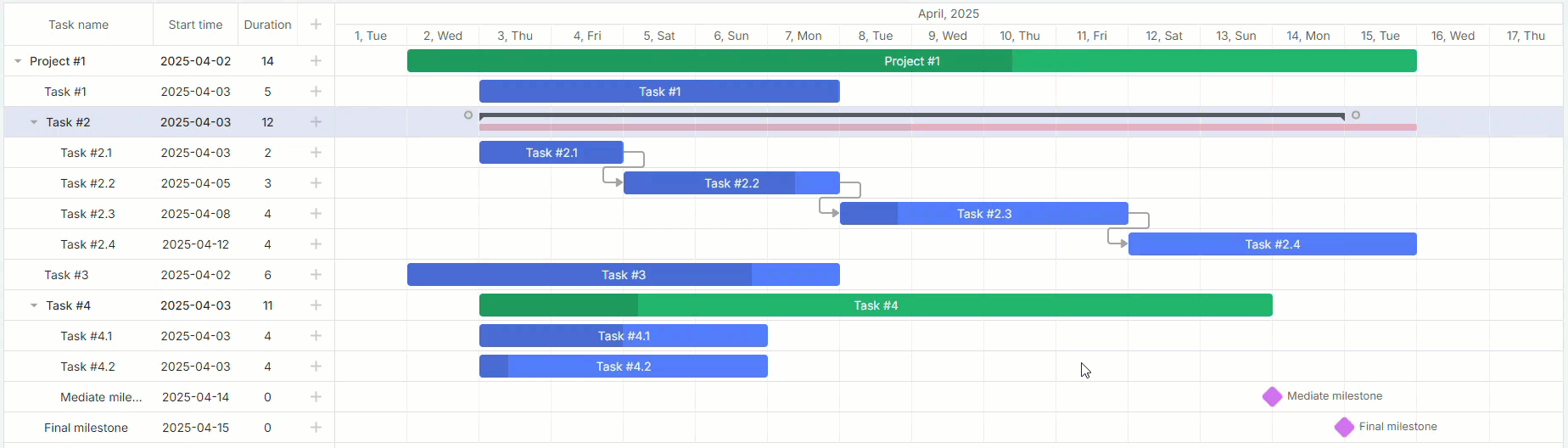Add a subtask under Project #1
Screen dimensions: 1568x448
316,61
